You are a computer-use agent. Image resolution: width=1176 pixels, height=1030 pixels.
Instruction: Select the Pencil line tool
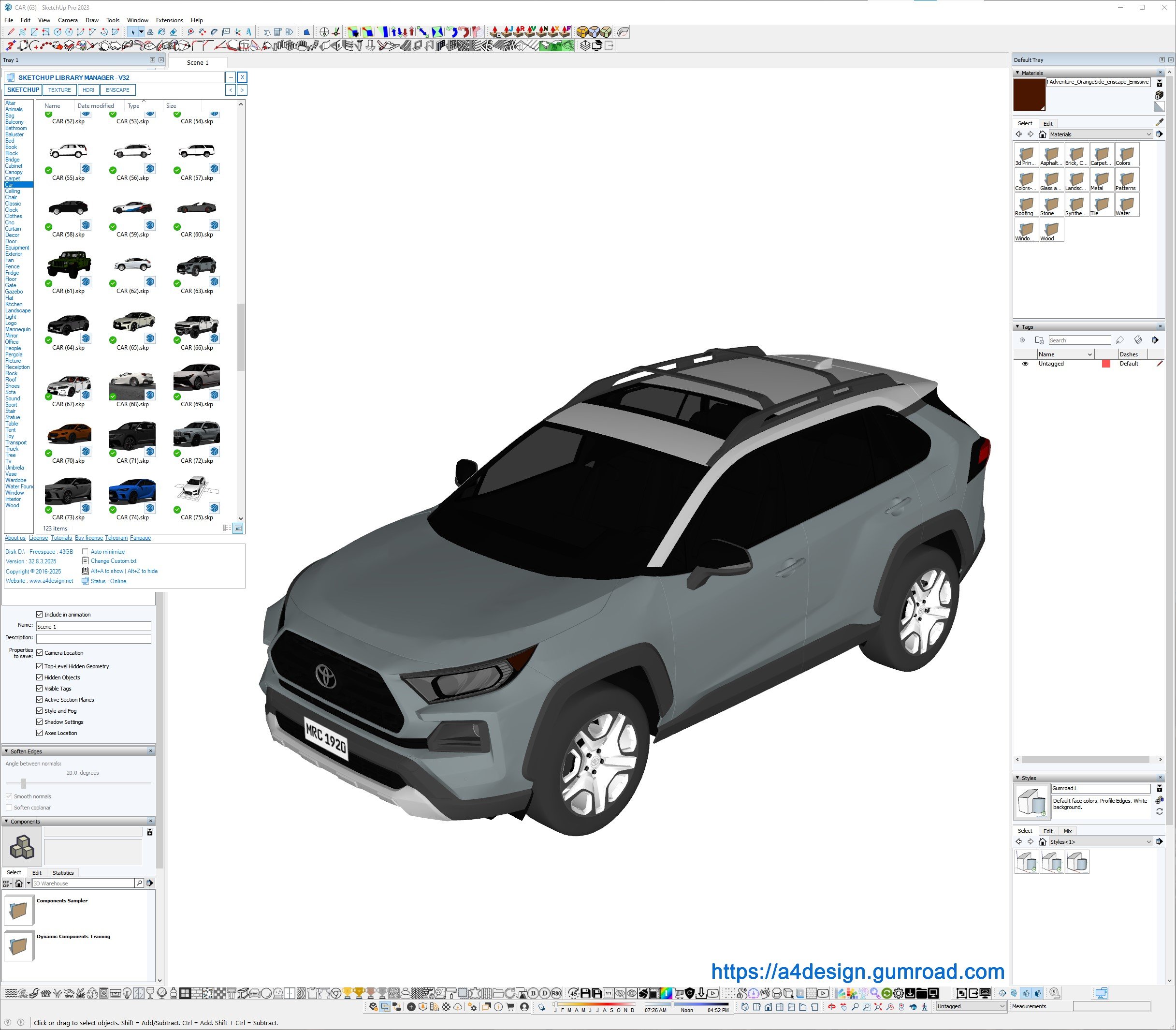tap(11, 32)
